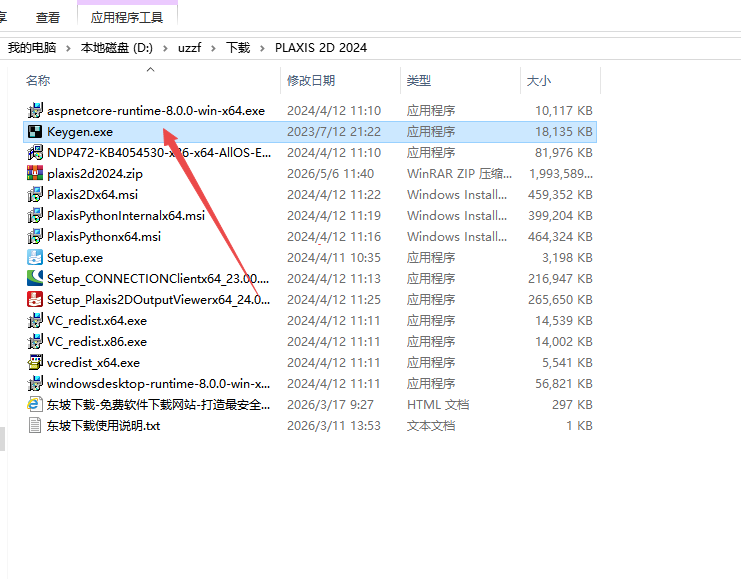The width and height of the screenshot is (741, 579).
Task: Go to 我的电脑 in the address bar
Action: click(x=32, y=48)
